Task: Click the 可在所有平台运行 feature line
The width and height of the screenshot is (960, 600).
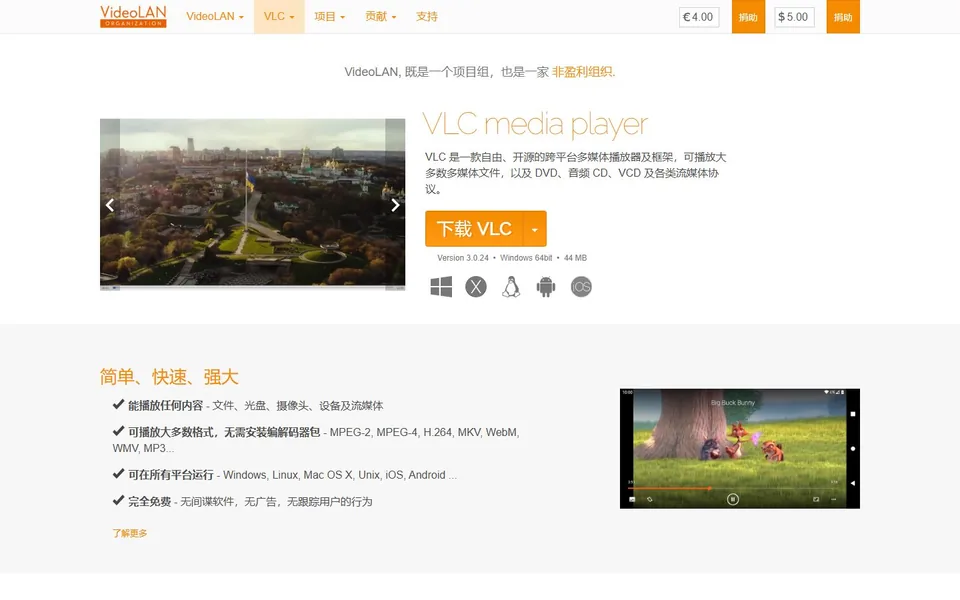Action: pyautogui.click(x=285, y=474)
